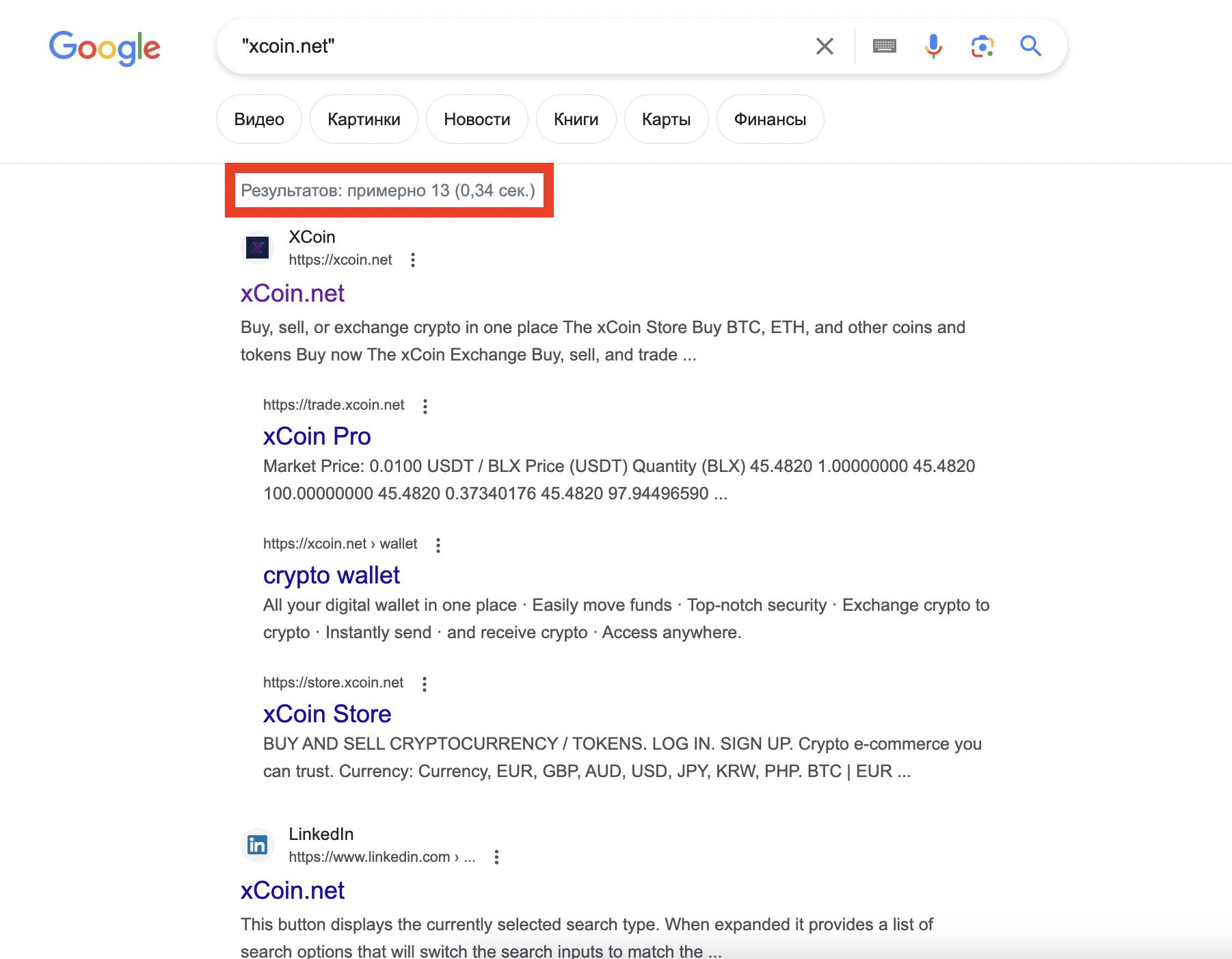
Task: Start voice search with microphone icon
Action: [x=933, y=47]
